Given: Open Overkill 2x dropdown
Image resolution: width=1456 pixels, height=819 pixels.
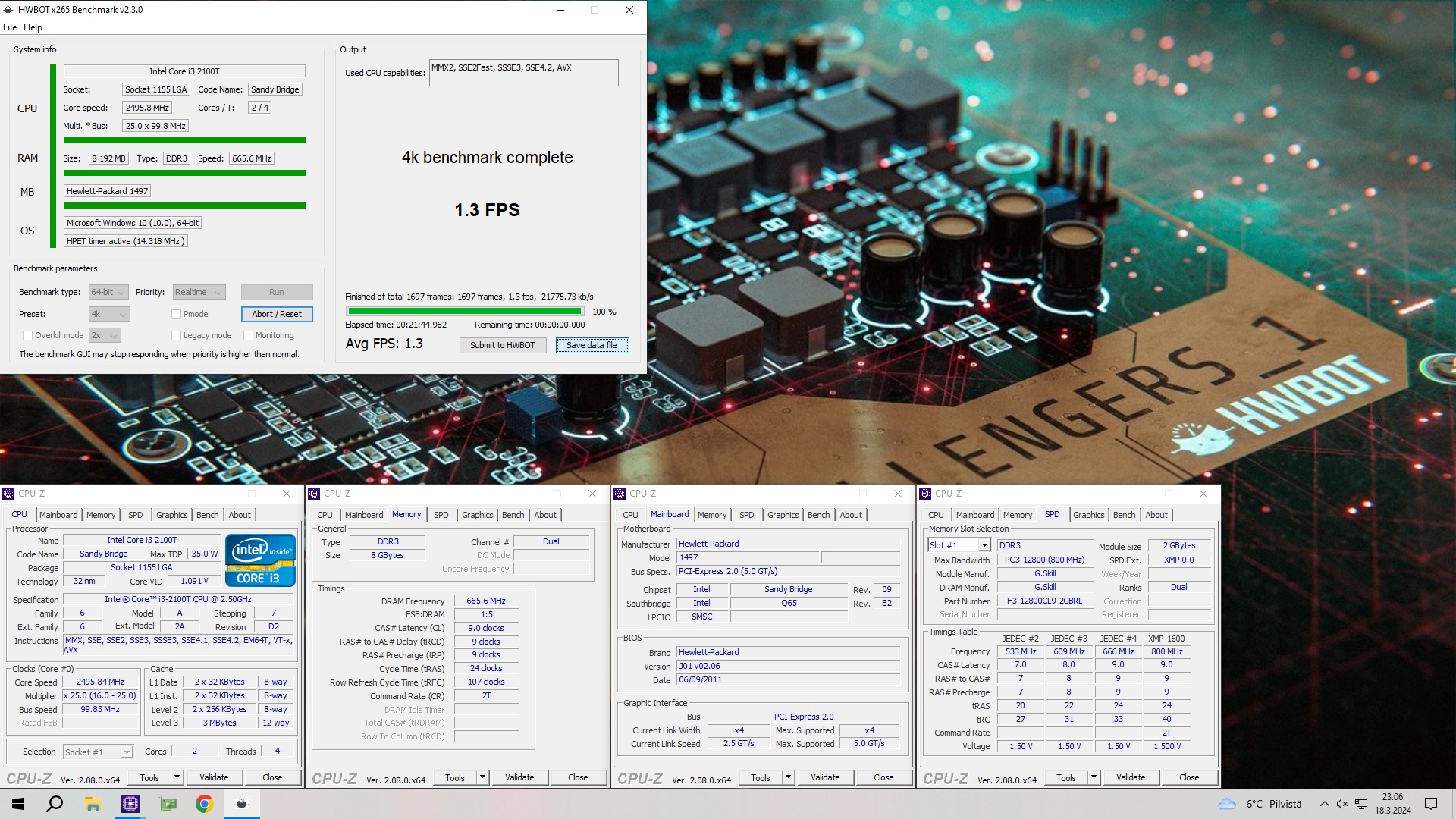Looking at the screenshot, I should coord(105,335).
